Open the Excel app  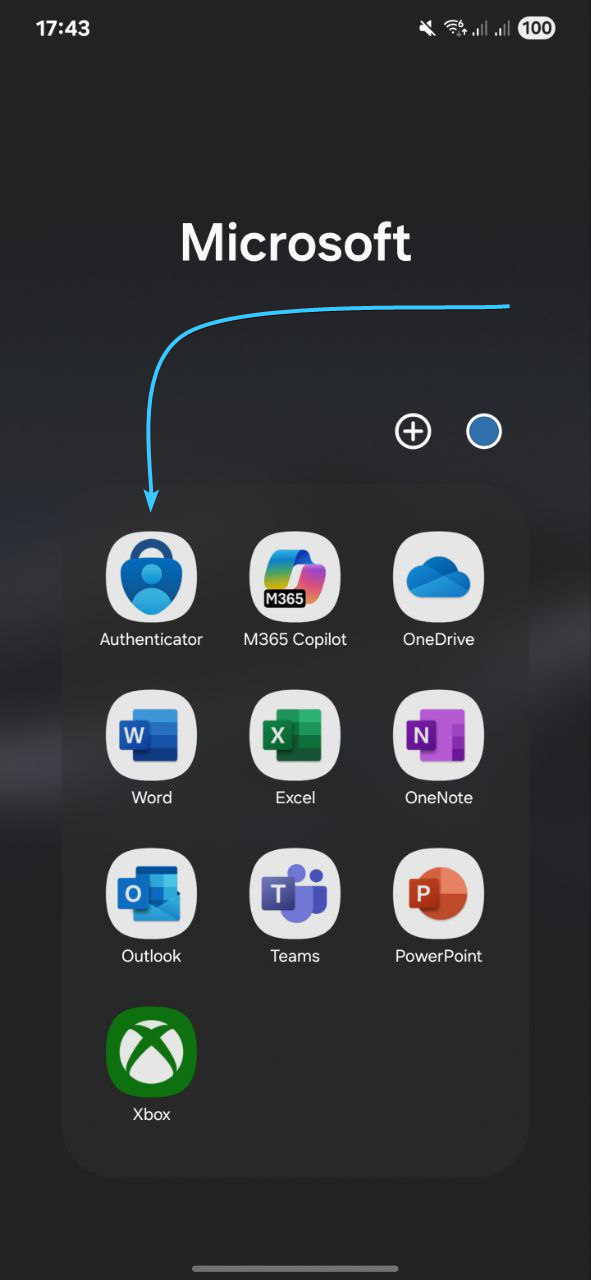pyautogui.click(x=295, y=735)
